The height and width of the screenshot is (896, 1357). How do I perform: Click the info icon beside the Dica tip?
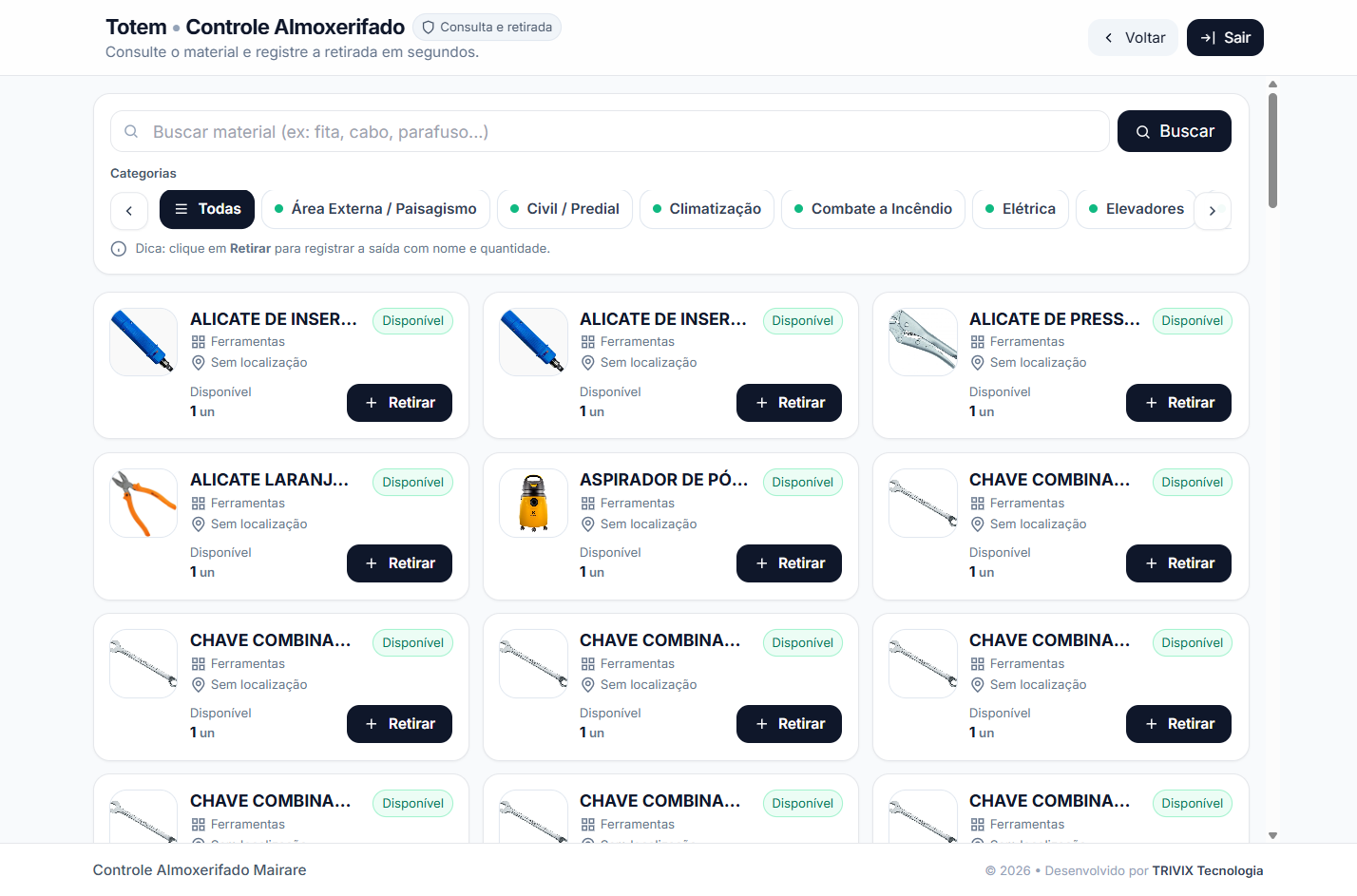(x=119, y=249)
